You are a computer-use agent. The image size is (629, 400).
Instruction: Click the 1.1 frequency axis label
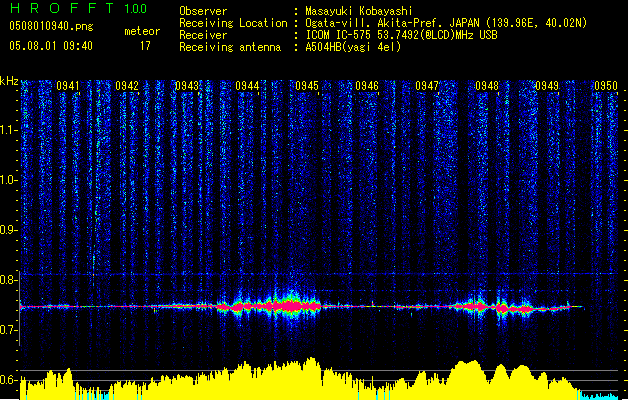(x=9, y=129)
